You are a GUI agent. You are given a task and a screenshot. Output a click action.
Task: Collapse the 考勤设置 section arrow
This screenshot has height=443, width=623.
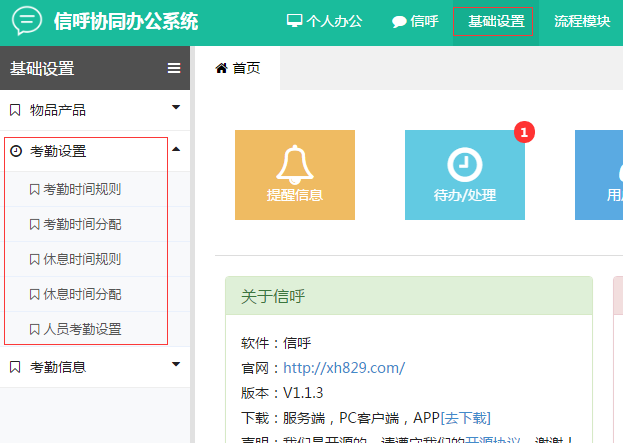176,150
